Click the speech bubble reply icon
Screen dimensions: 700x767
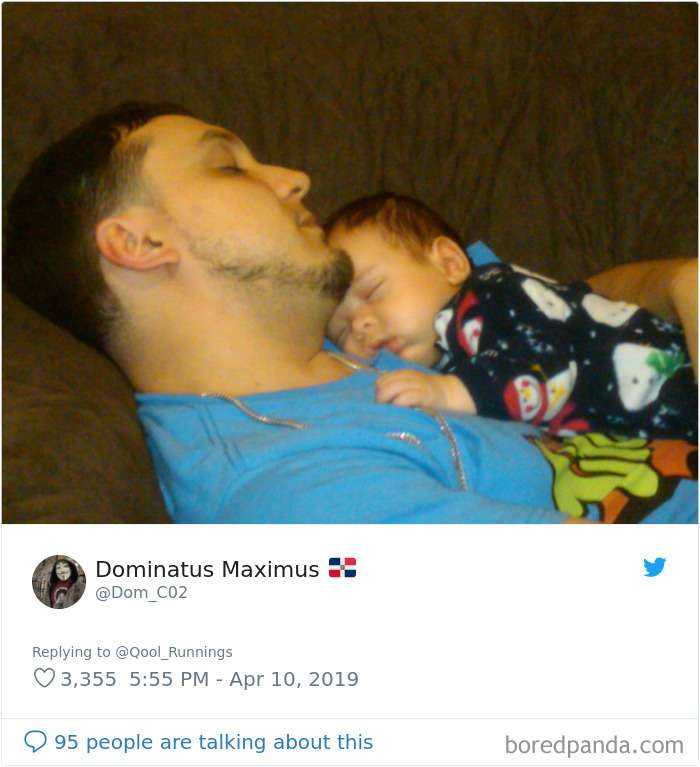pos(35,742)
